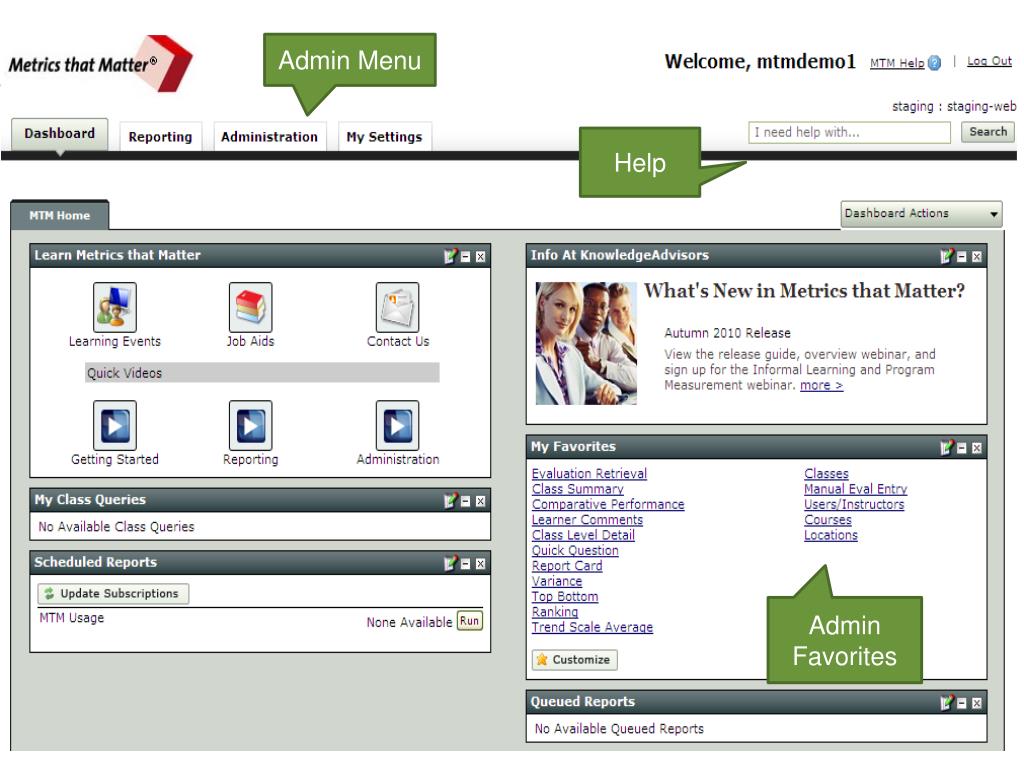Minimize the Learn Metrics that Matter panel
Image resolution: width=1024 pixels, height=768 pixels.
pos(466,257)
